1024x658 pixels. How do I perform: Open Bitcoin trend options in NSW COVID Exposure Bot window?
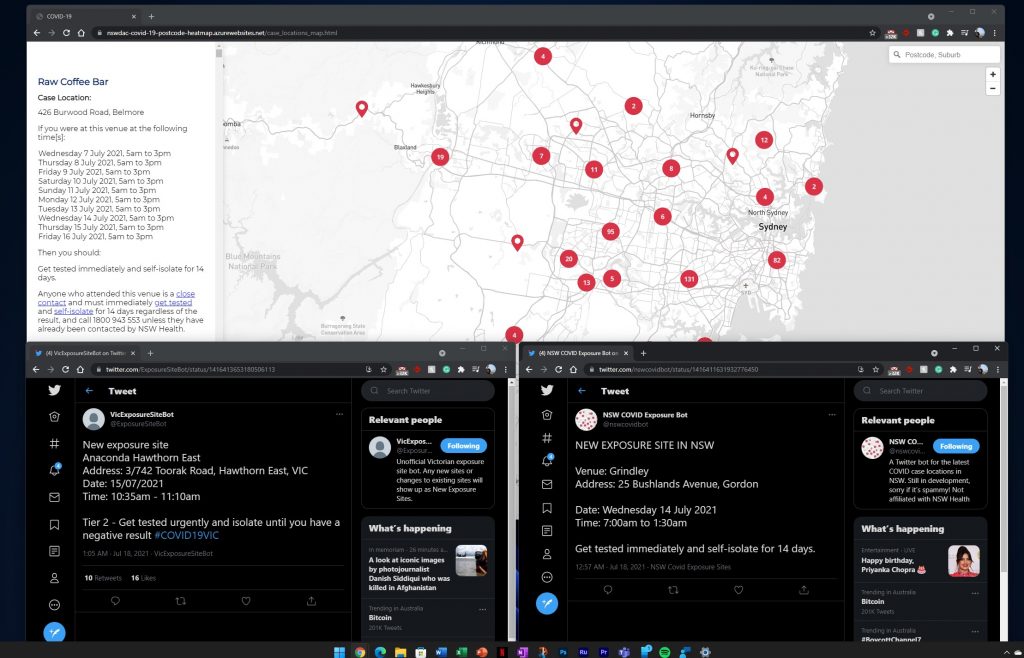click(x=975, y=593)
